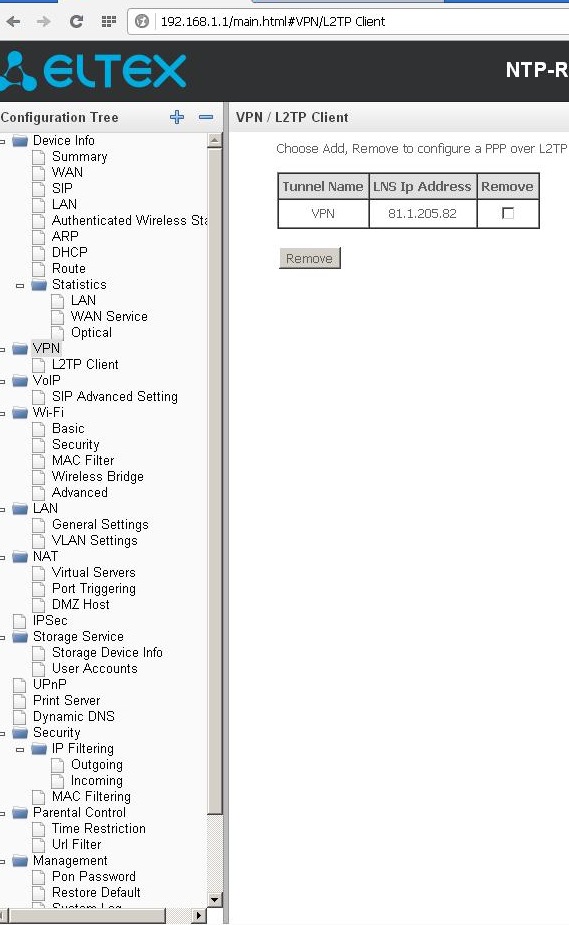Screen dimensions: 569x925
Task: Click the site info icon in address bar
Action: coord(142,22)
